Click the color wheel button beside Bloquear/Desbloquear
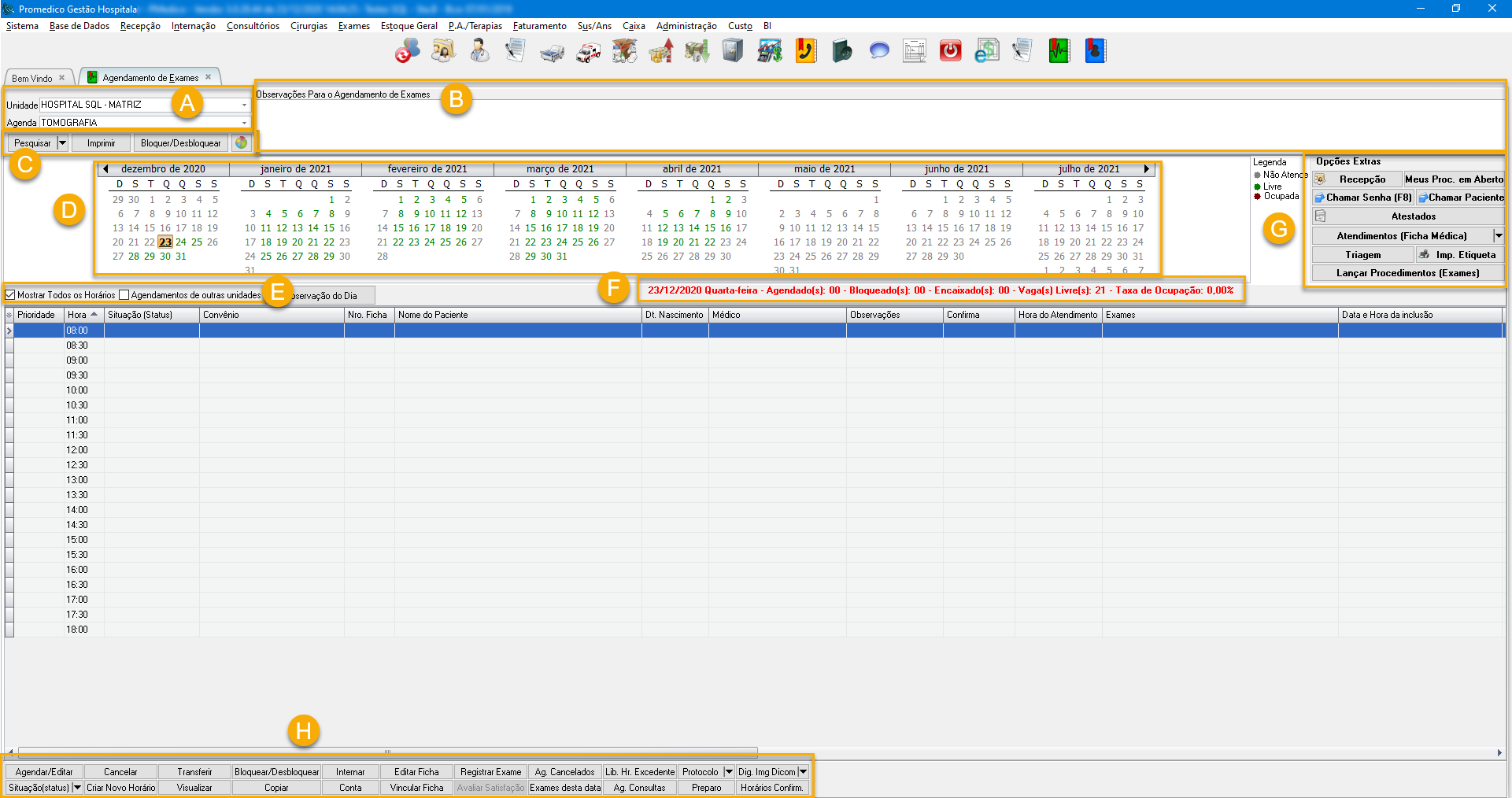 (241, 143)
